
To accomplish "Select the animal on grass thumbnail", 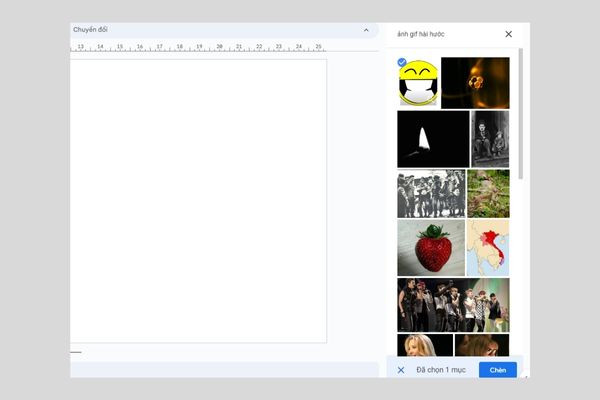I will (488, 194).
